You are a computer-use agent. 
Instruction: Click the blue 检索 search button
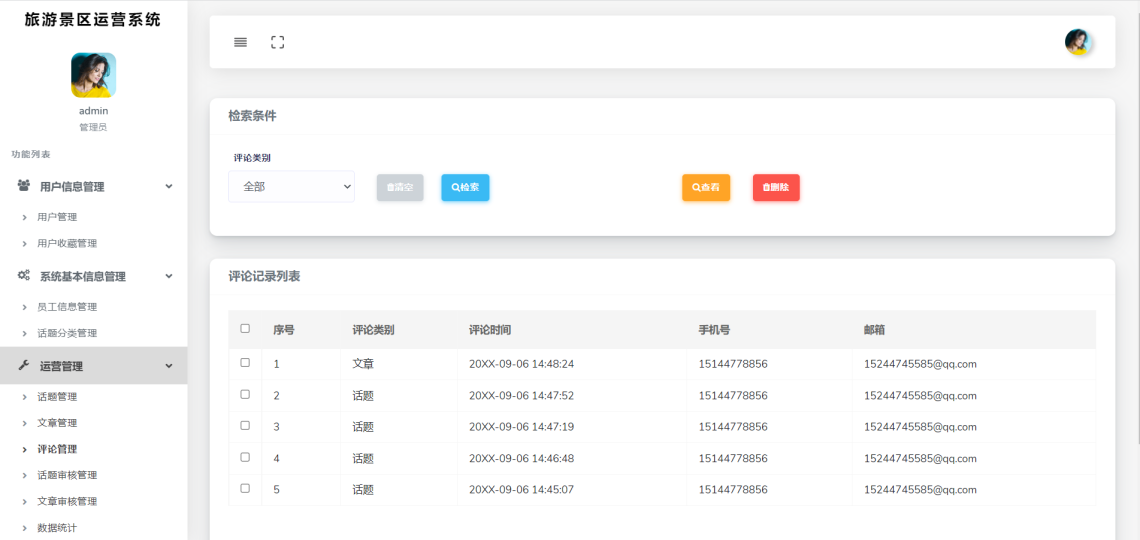click(465, 188)
